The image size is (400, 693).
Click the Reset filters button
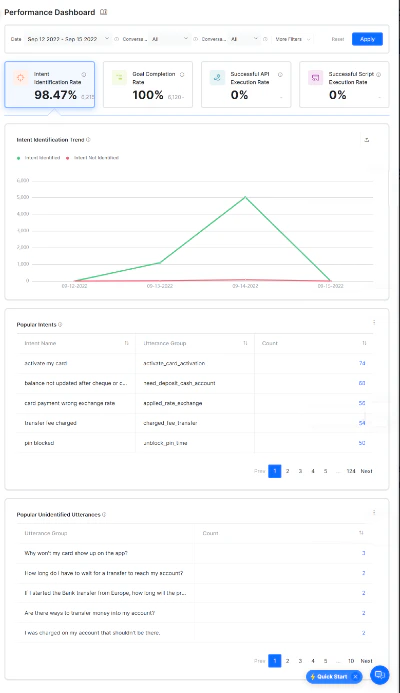point(338,39)
